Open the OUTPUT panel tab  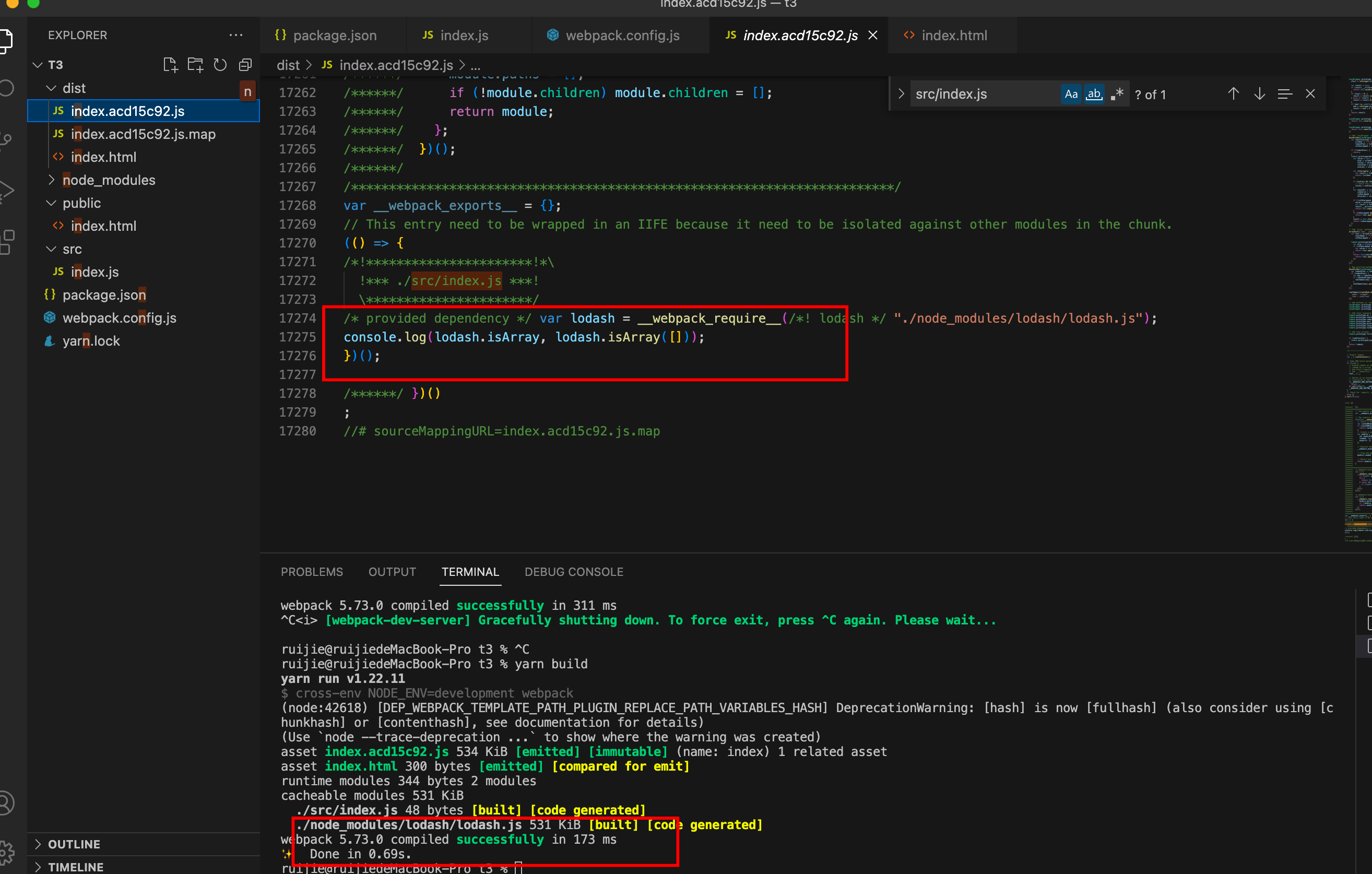[392, 572]
